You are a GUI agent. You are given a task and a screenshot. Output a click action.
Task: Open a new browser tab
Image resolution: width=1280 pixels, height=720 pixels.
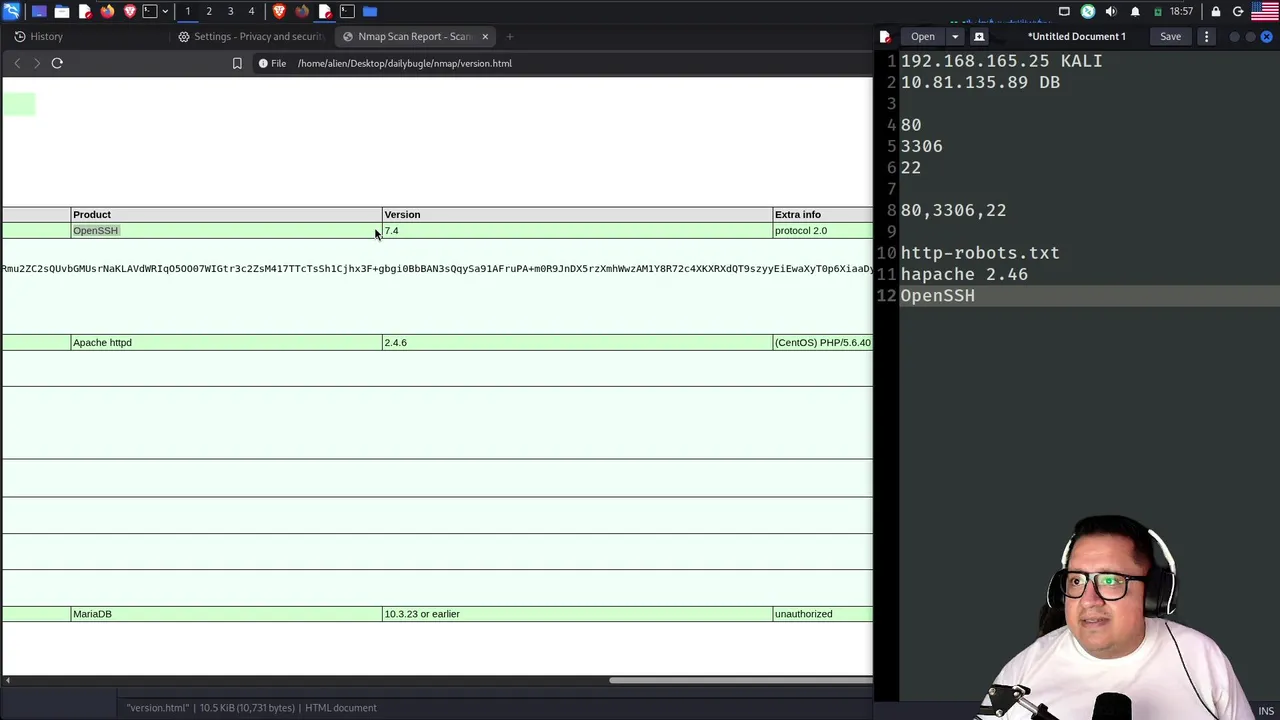tap(509, 37)
